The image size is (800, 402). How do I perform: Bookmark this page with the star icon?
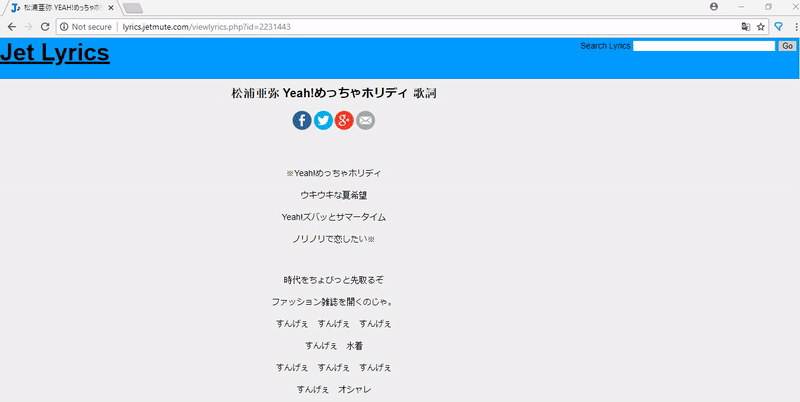(761, 27)
